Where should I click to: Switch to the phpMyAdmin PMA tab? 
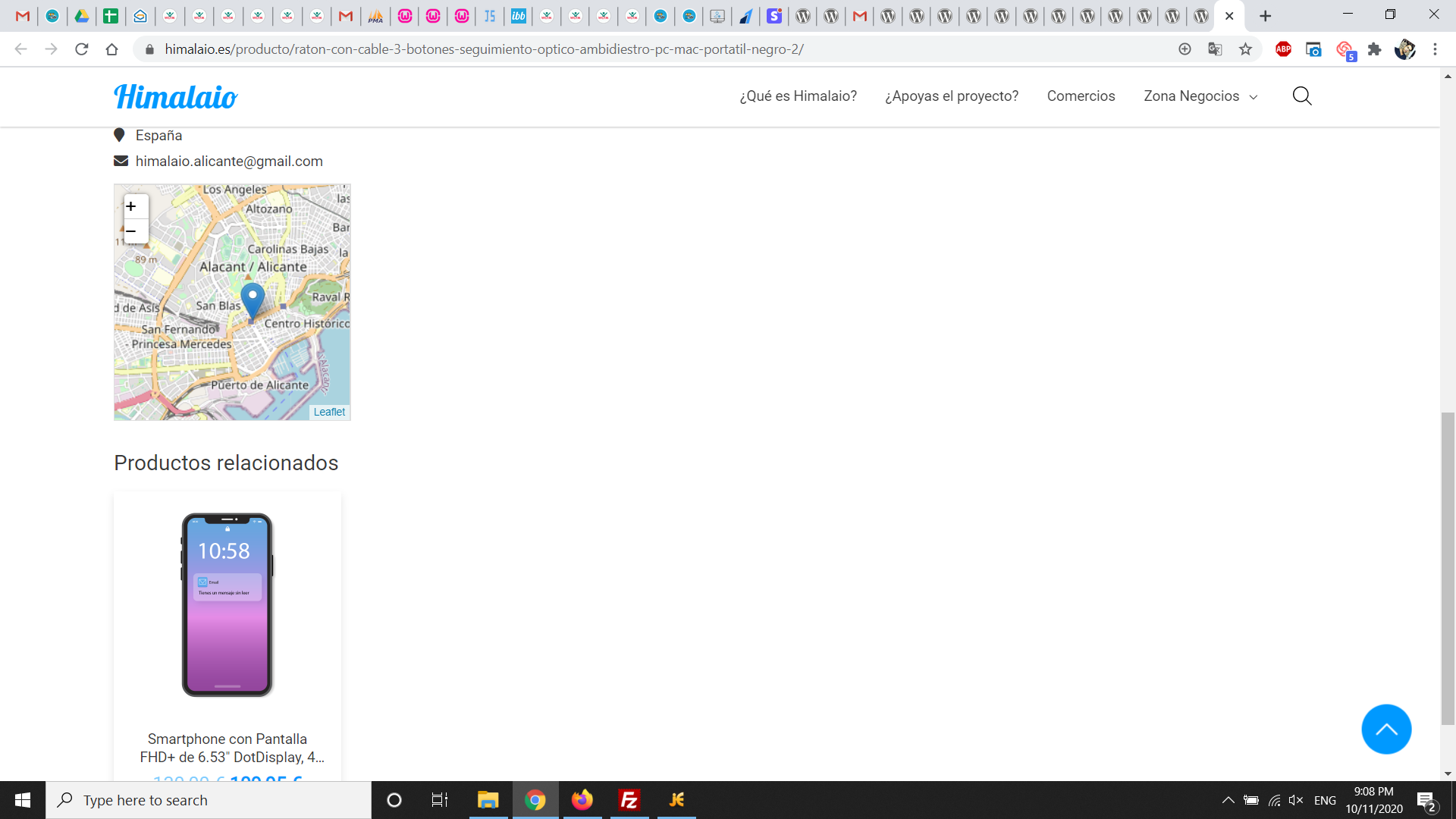click(x=375, y=16)
